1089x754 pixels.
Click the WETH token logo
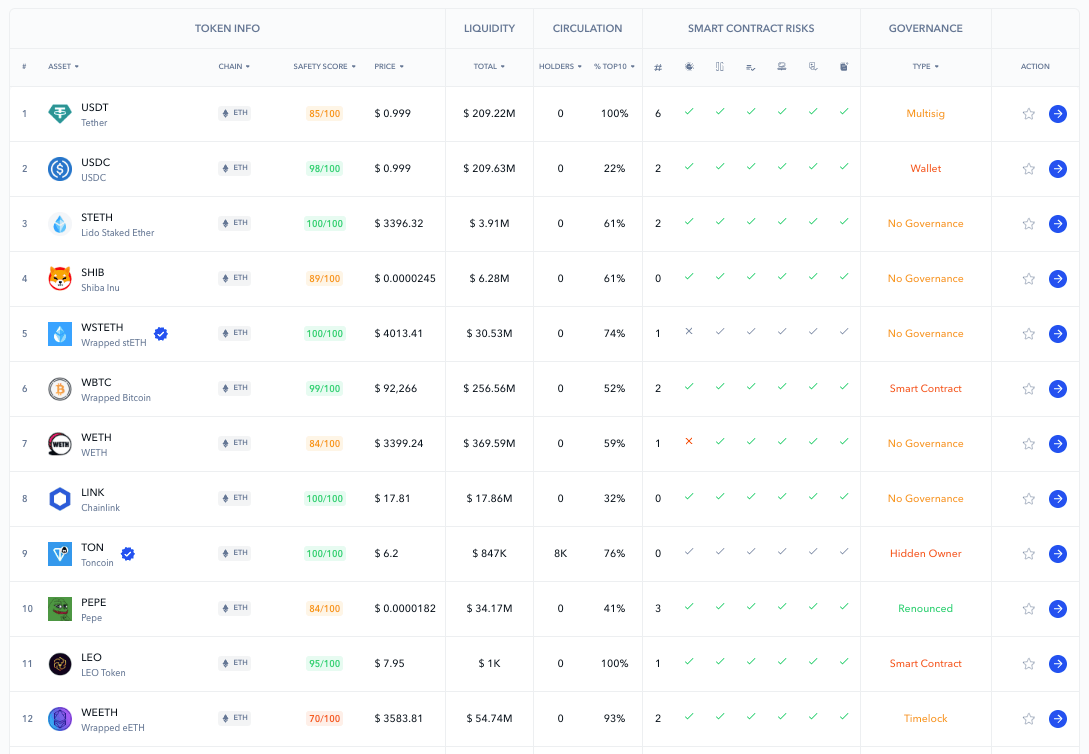60,444
